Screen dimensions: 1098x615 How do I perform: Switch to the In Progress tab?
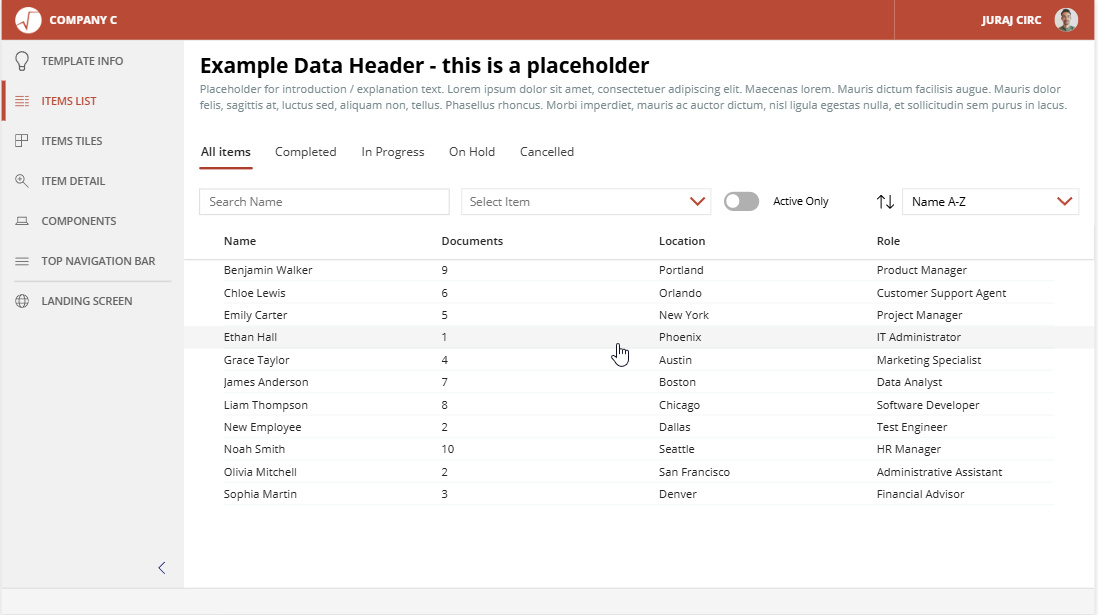393,152
